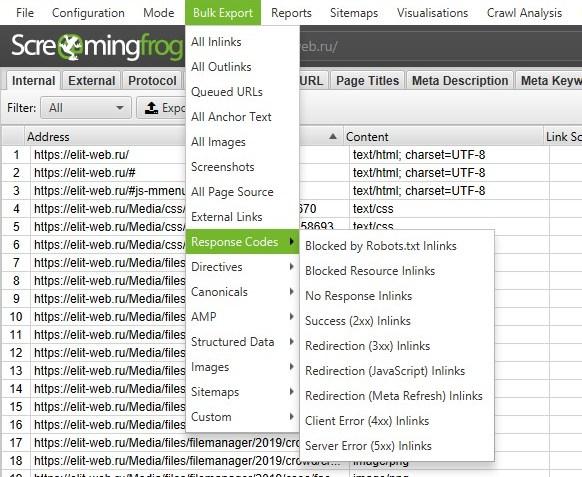
Task: Click the ascending sort arrow in header
Action: [x=333, y=136]
